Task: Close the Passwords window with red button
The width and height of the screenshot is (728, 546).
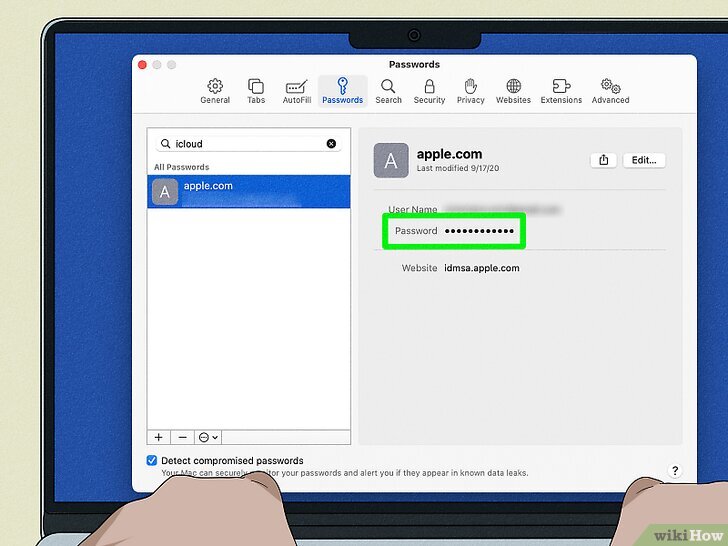Action: pyautogui.click(x=143, y=65)
